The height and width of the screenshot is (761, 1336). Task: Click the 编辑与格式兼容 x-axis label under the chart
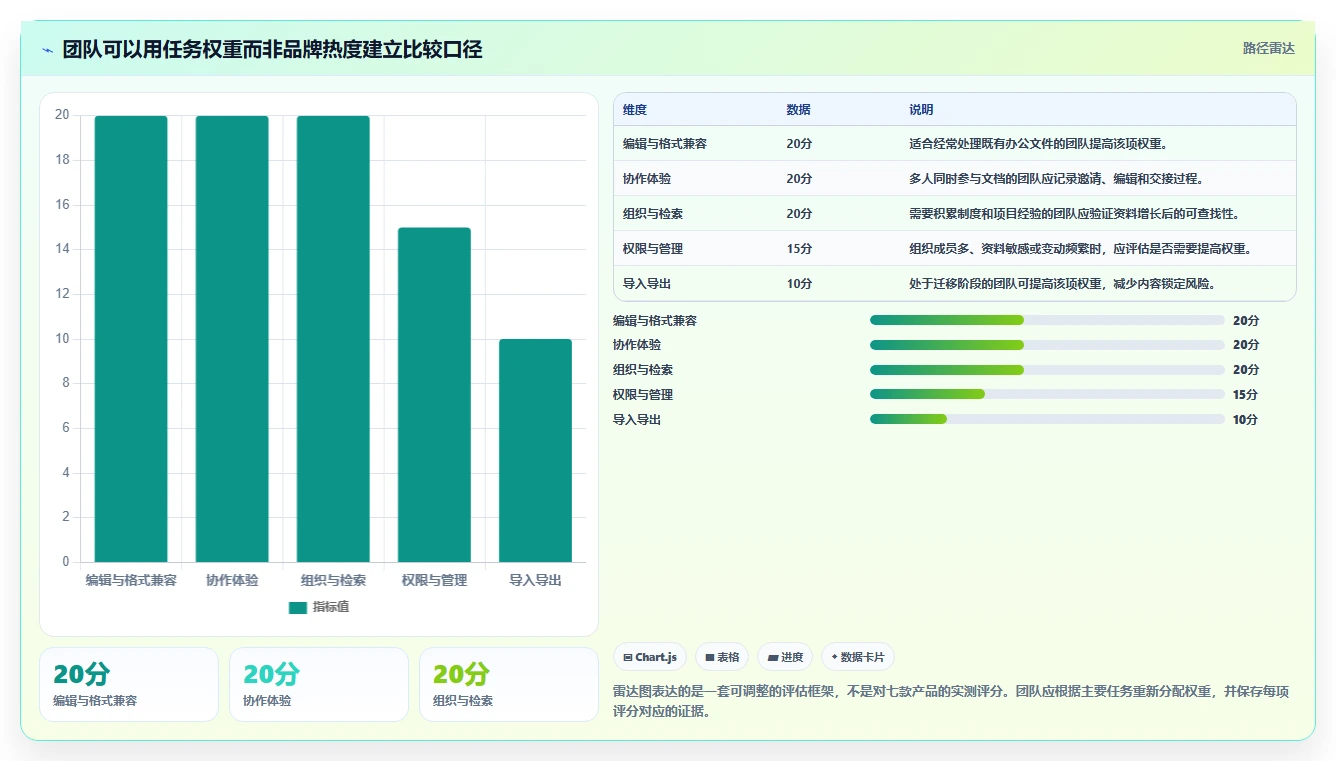click(x=131, y=580)
